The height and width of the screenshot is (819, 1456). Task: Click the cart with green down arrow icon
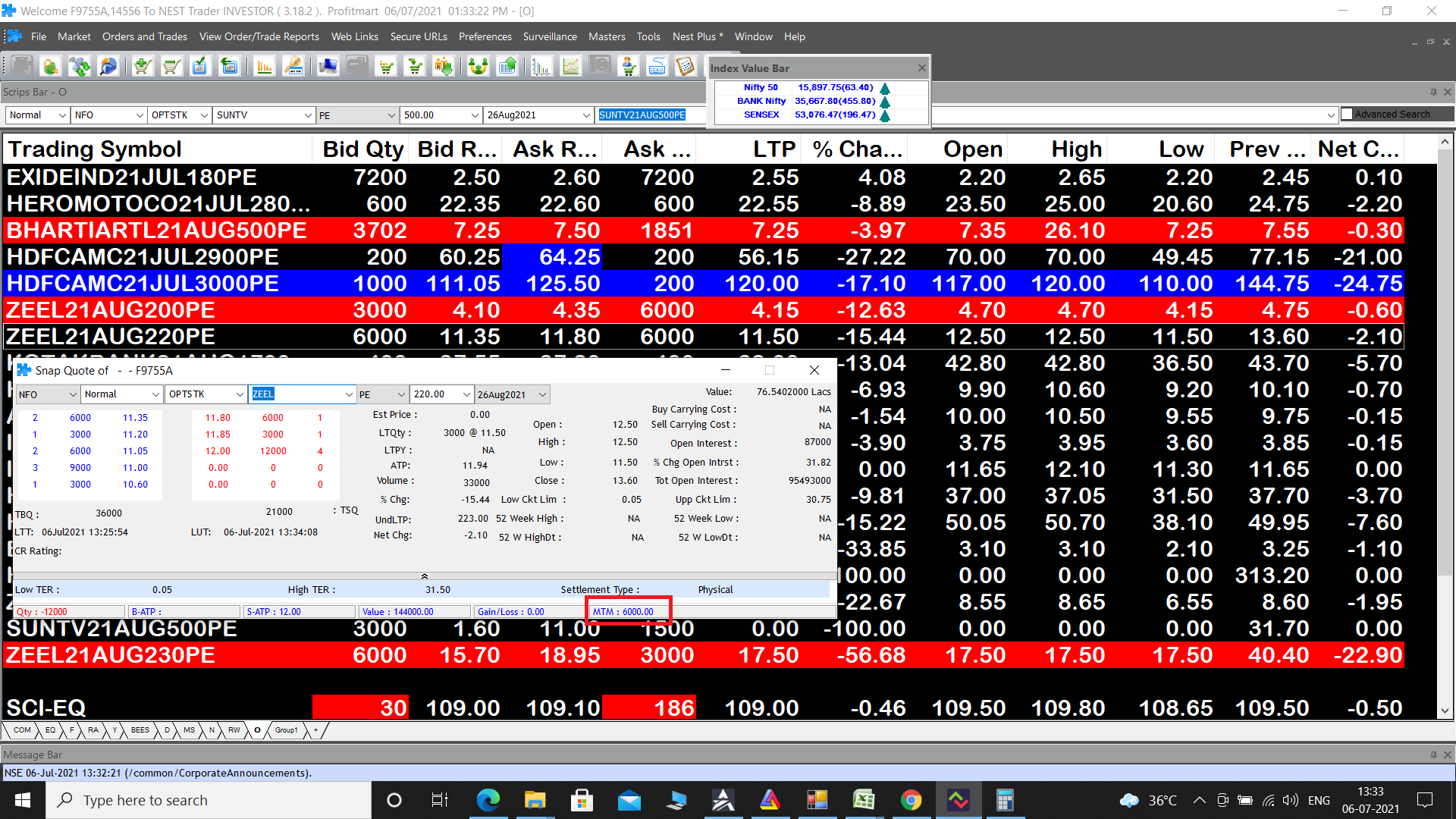[x=415, y=67]
